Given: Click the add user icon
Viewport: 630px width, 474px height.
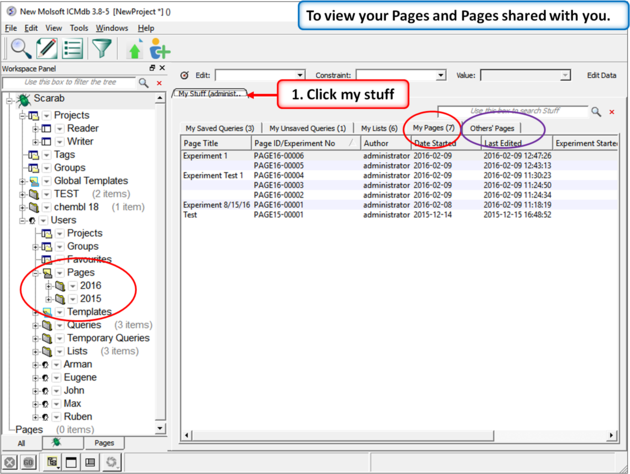Looking at the screenshot, I should 159,50.
